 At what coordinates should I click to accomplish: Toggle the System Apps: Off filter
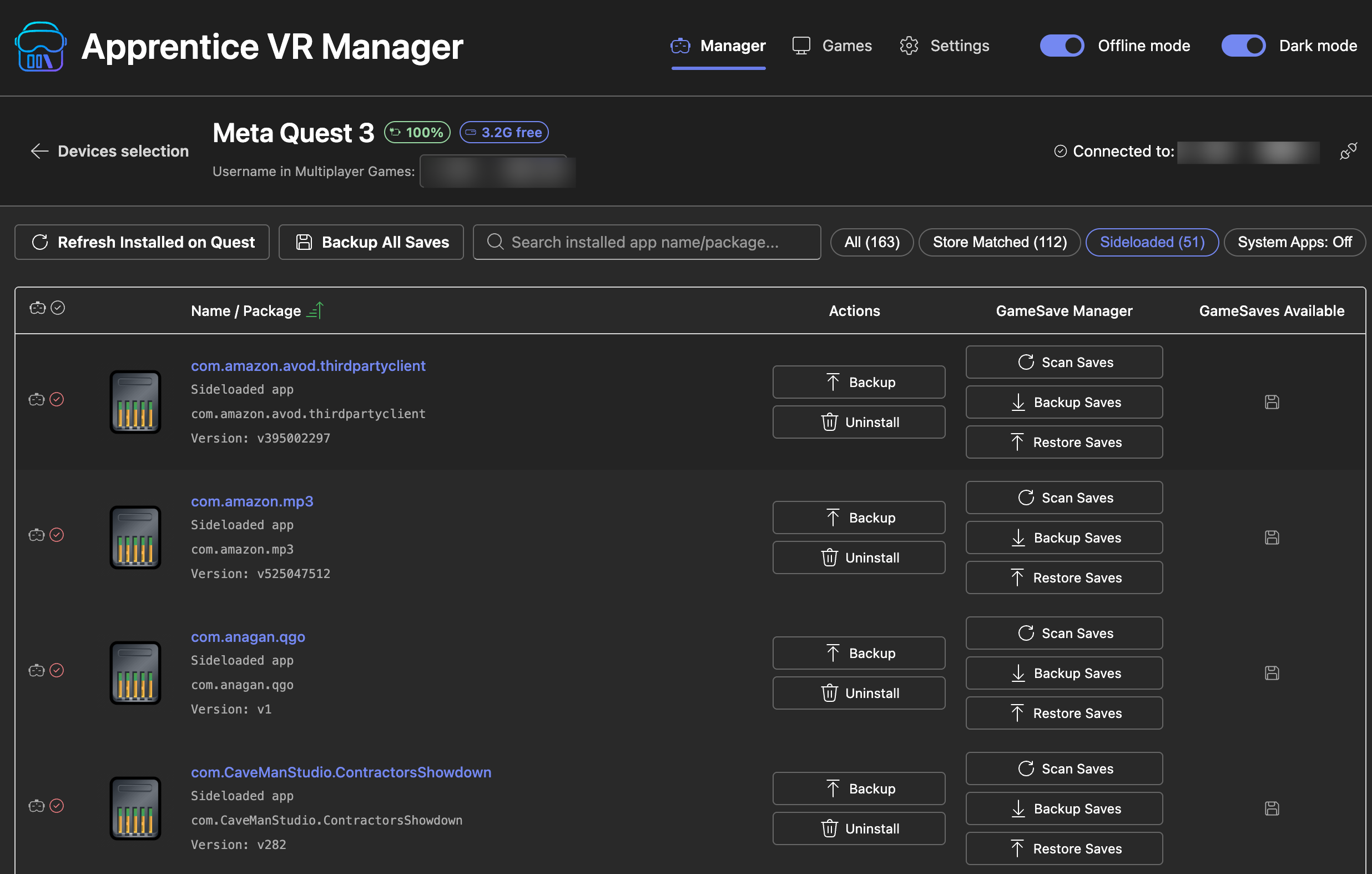(1294, 242)
